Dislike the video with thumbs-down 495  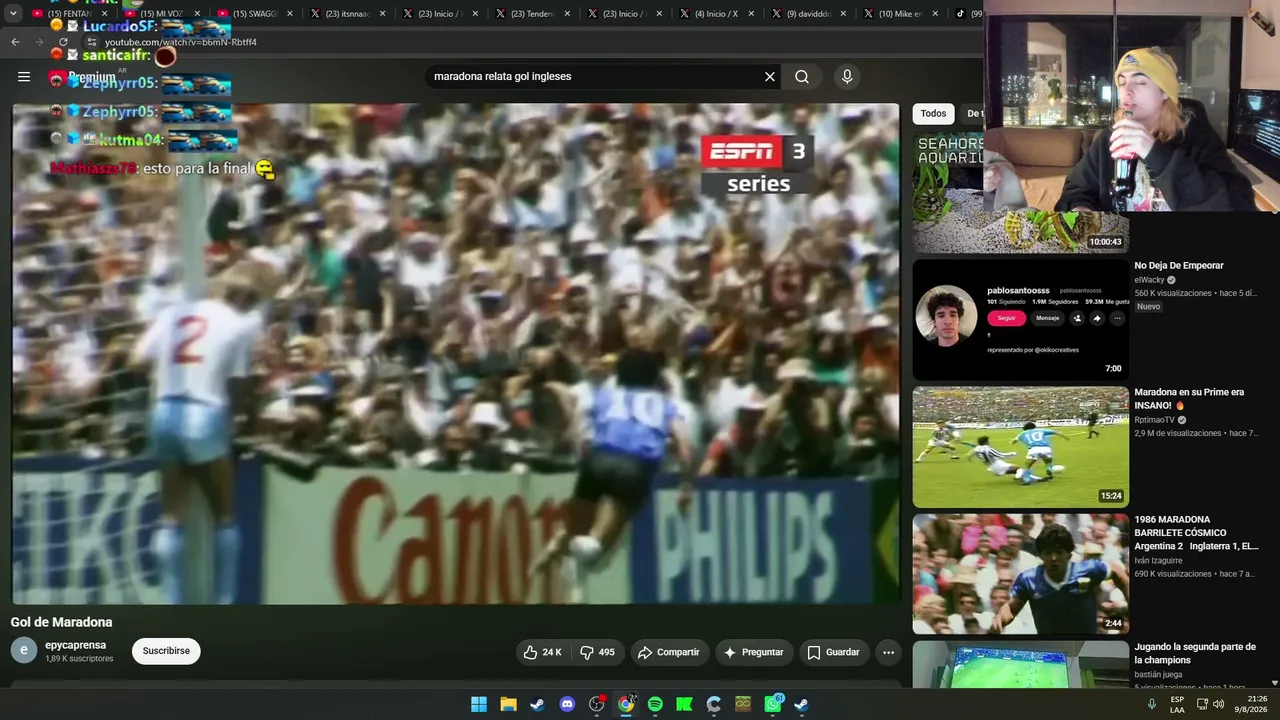tap(598, 652)
